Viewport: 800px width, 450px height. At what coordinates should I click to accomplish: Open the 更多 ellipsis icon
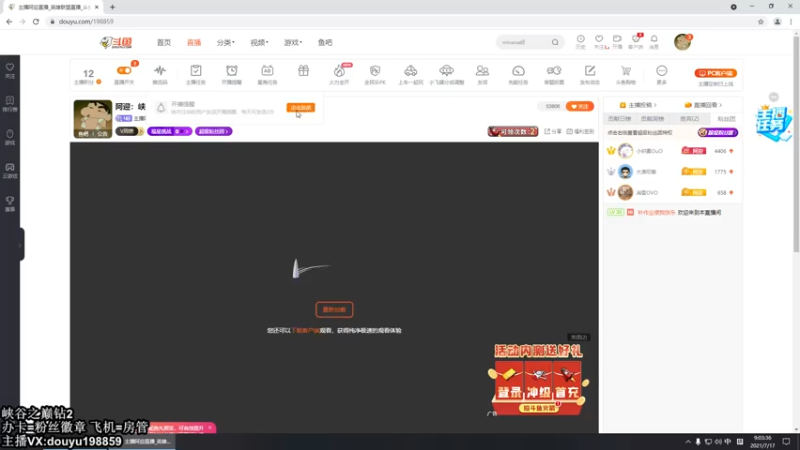click(662, 71)
